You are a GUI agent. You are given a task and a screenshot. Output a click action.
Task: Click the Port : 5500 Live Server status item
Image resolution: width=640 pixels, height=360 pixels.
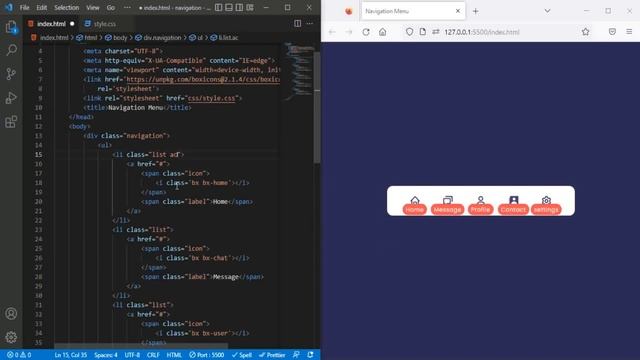coord(207,355)
